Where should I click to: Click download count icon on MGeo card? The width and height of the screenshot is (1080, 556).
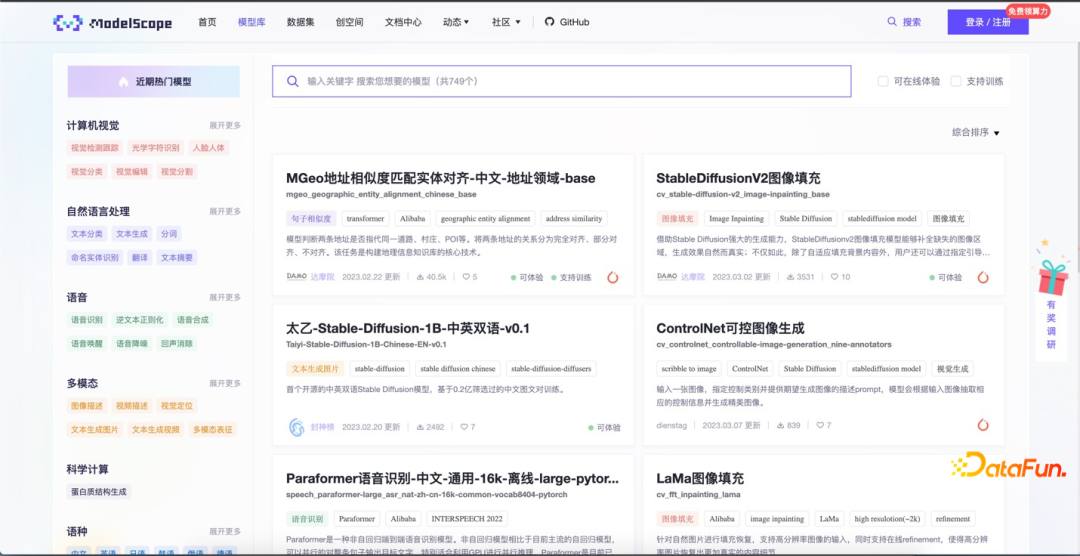click(x=419, y=277)
